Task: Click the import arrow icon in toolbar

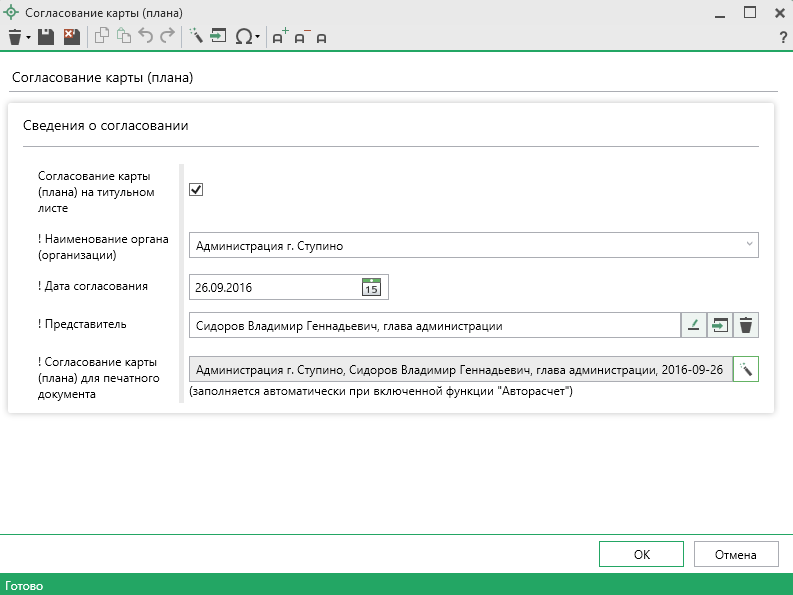Action: [219, 37]
